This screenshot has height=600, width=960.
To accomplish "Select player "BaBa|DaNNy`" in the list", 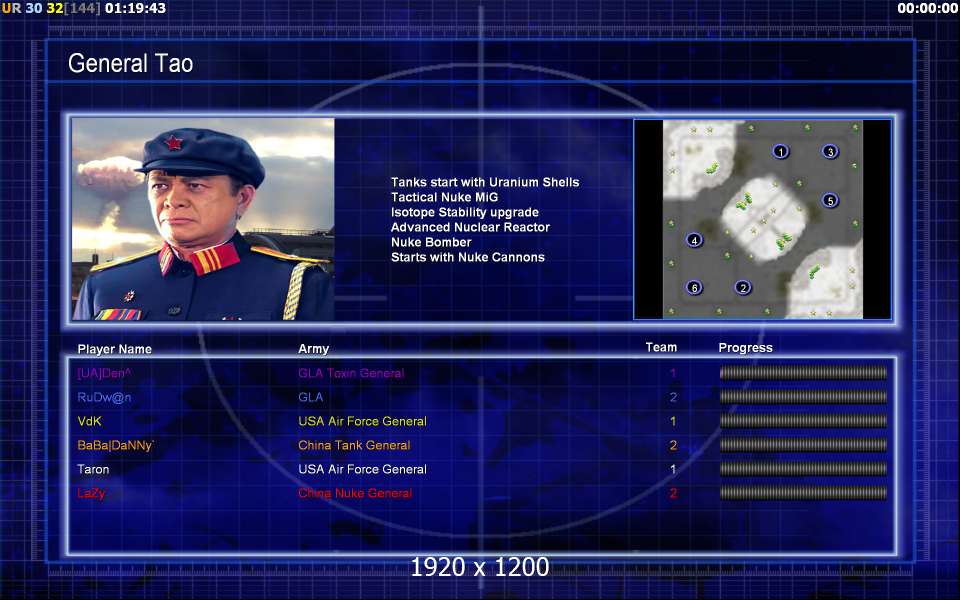I will [x=115, y=446].
